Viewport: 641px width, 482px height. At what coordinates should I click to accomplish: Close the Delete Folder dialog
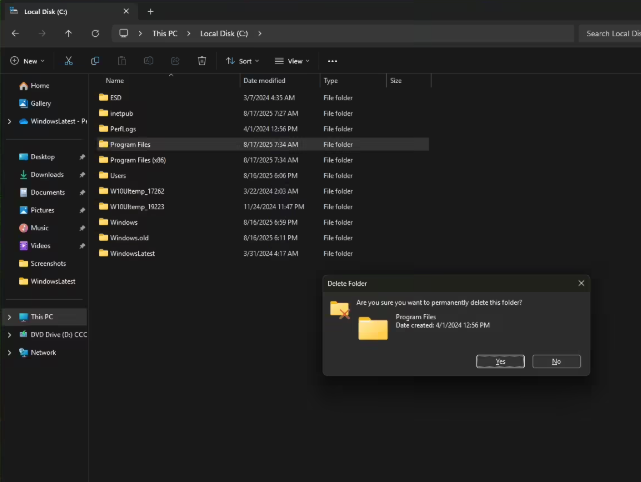pyautogui.click(x=581, y=283)
